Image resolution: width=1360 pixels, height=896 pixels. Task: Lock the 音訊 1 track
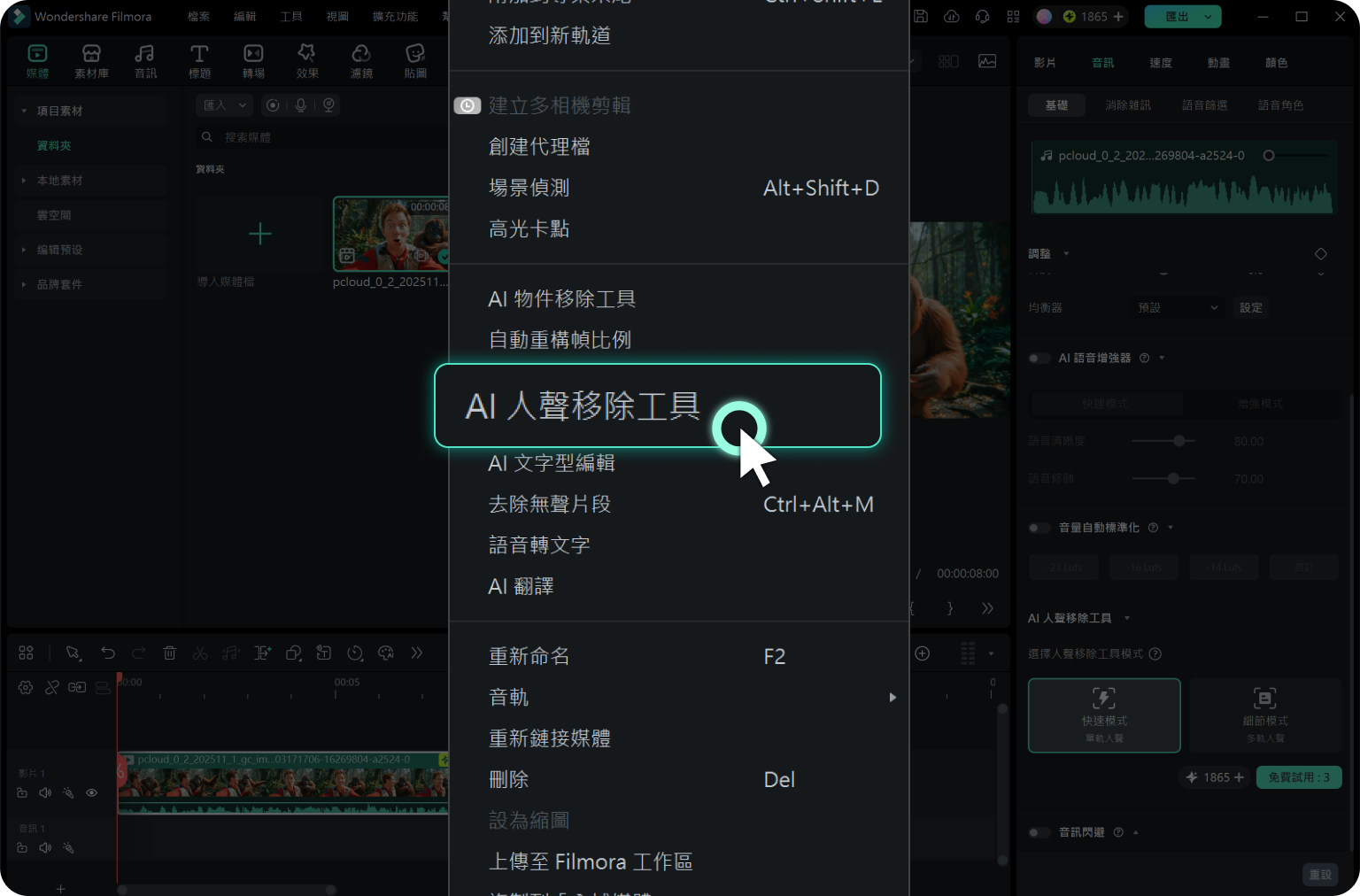tap(22, 847)
